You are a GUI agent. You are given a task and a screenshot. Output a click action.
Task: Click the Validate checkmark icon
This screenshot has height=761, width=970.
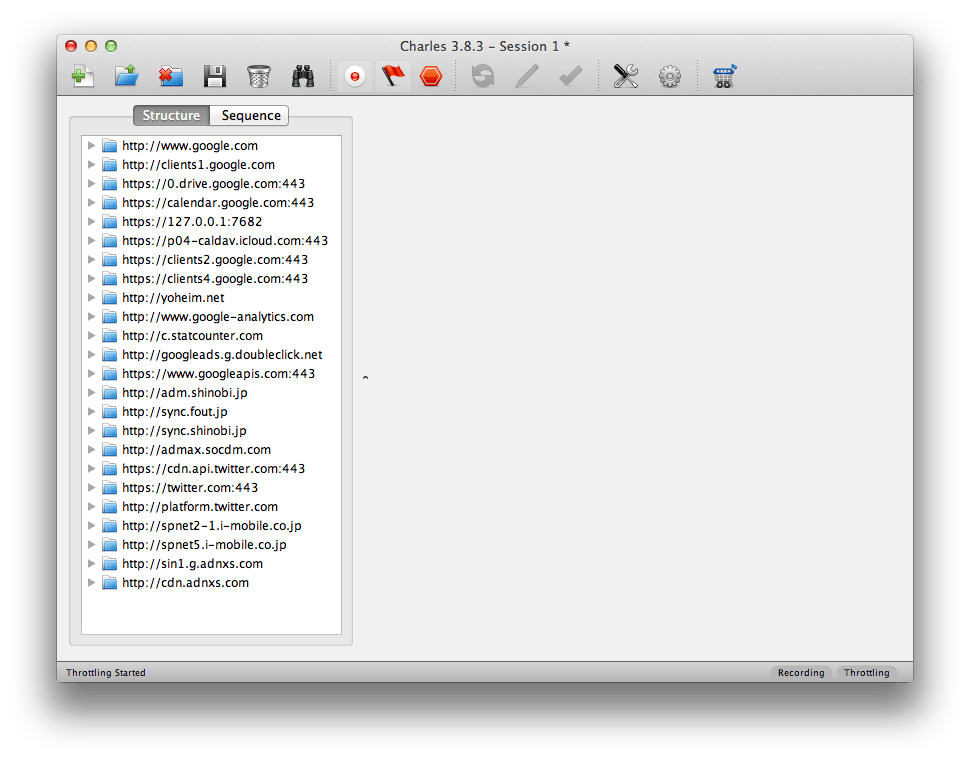(x=570, y=76)
